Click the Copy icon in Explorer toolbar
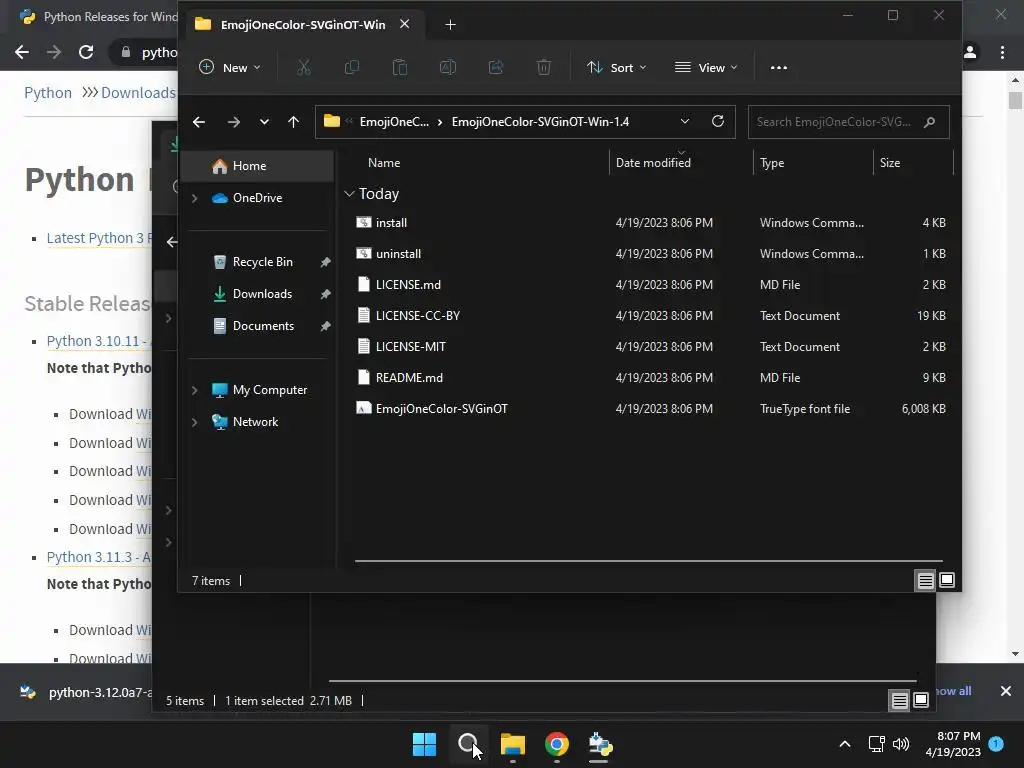This screenshot has width=1024, height=768. point(351,67)
